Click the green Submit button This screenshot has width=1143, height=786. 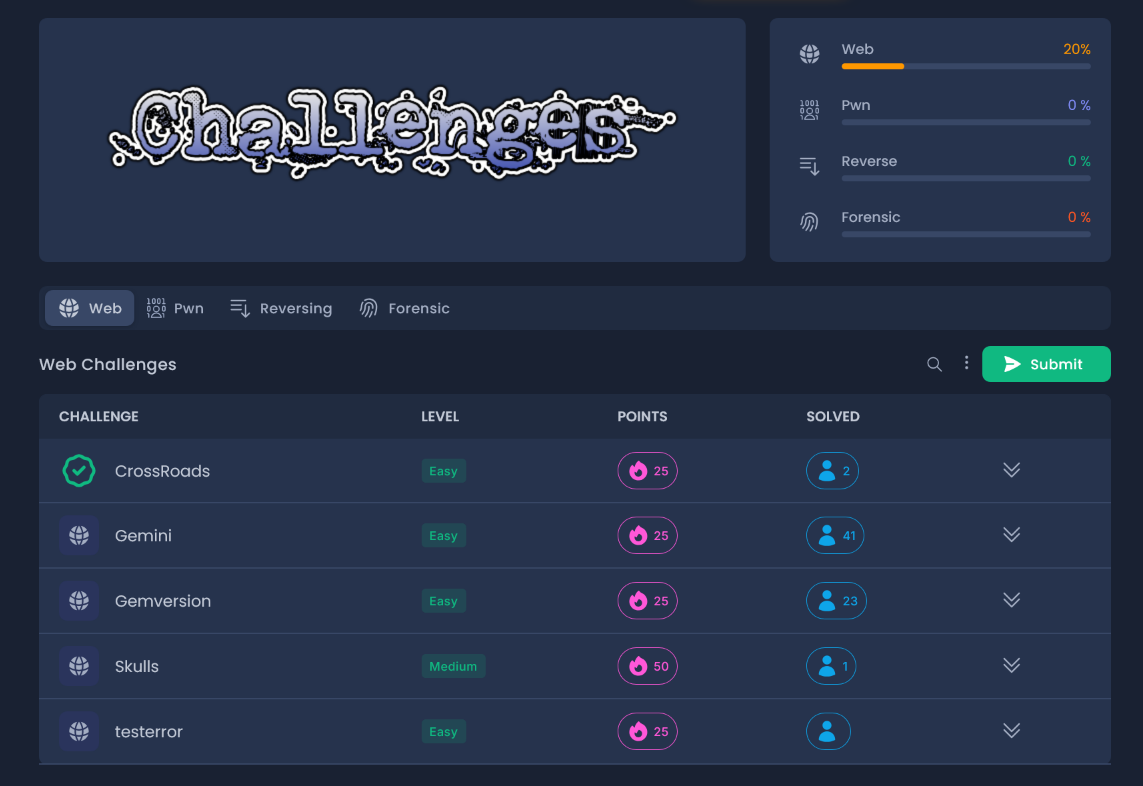[x=1046, y=364]
